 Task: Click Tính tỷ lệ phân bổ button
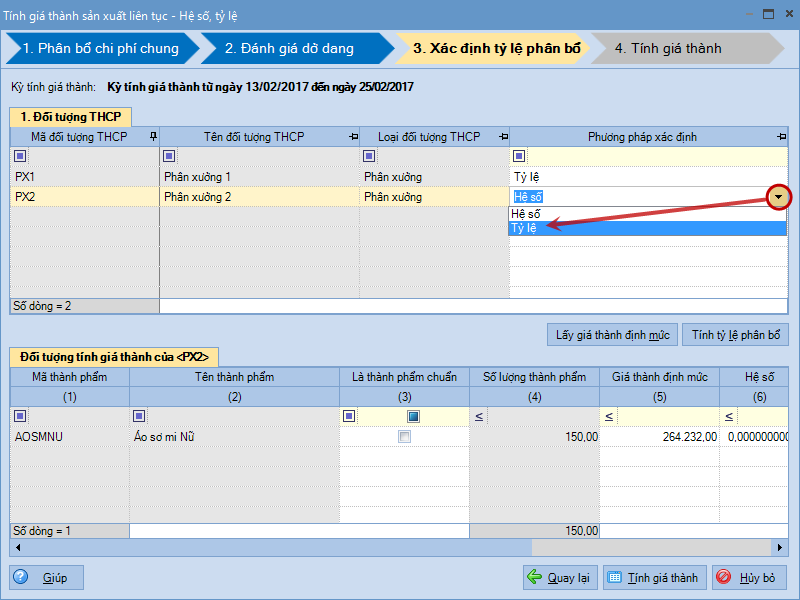(735, 334)
